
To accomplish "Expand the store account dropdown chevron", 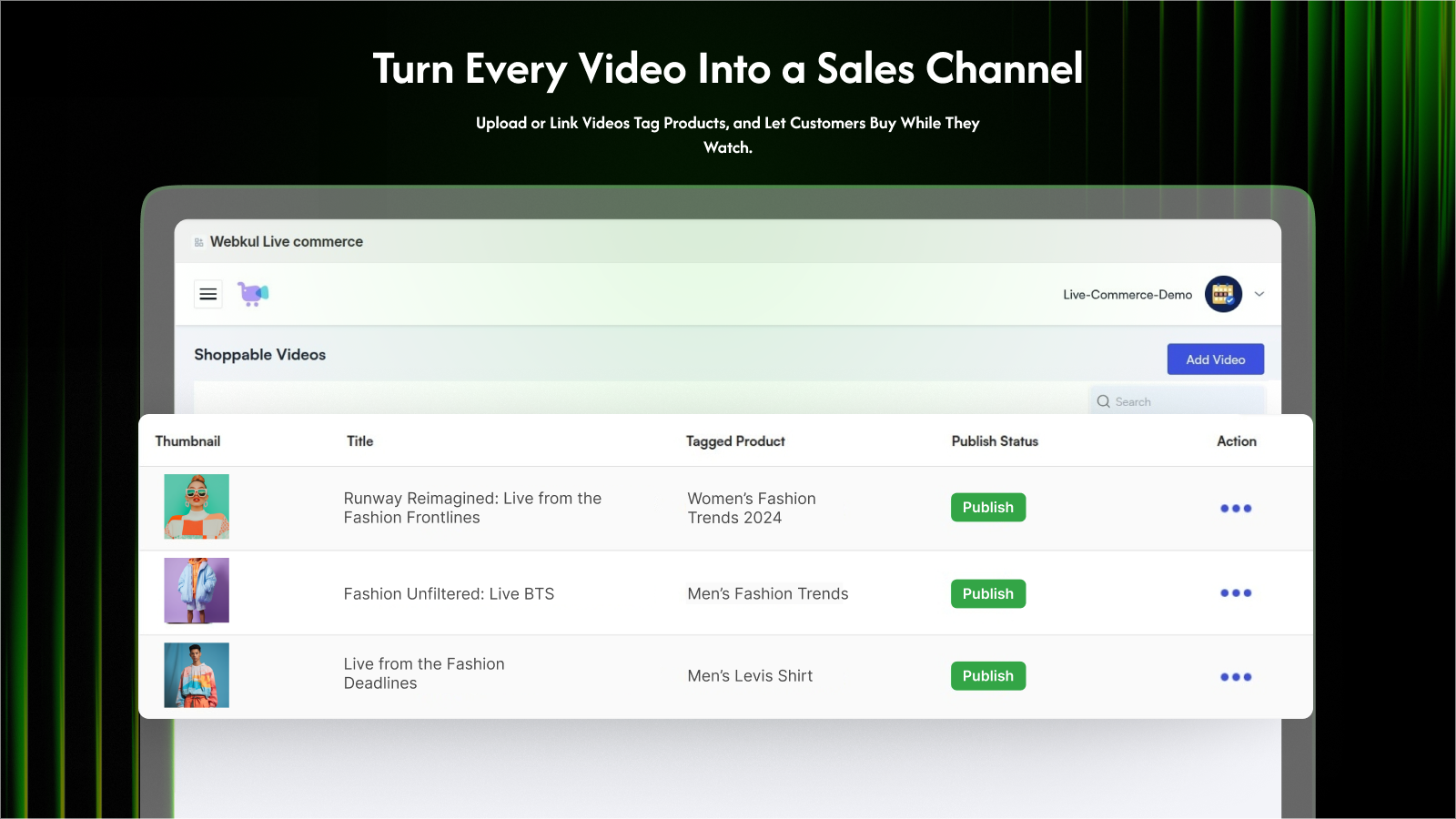I will click(x=1259, y=294).
